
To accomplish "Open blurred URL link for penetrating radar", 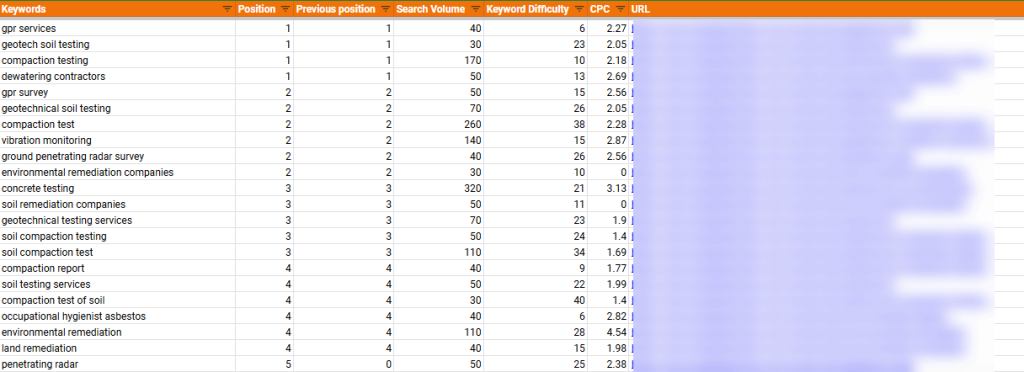I will [x=771, y=364].
